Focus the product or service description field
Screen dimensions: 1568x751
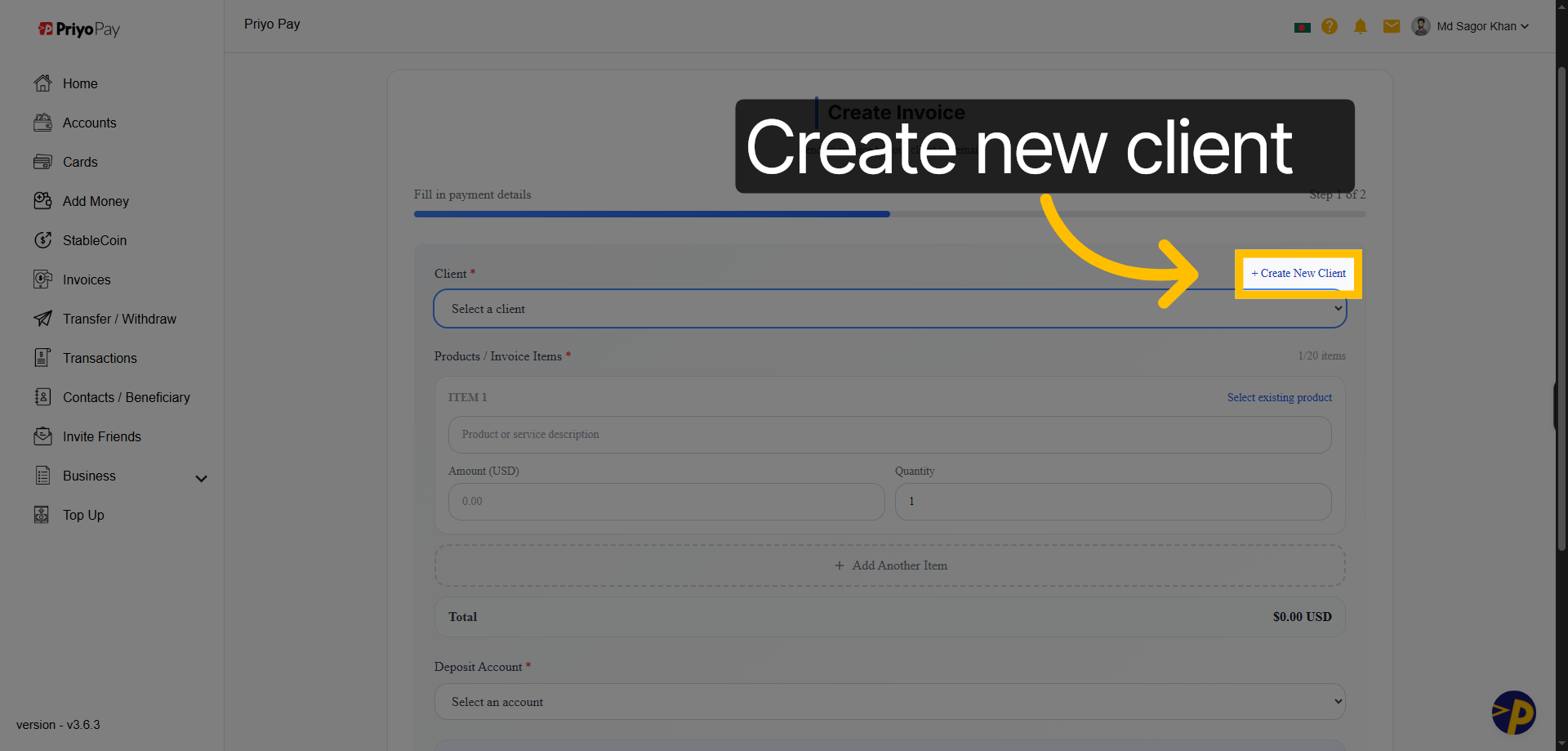pos(890,435)
